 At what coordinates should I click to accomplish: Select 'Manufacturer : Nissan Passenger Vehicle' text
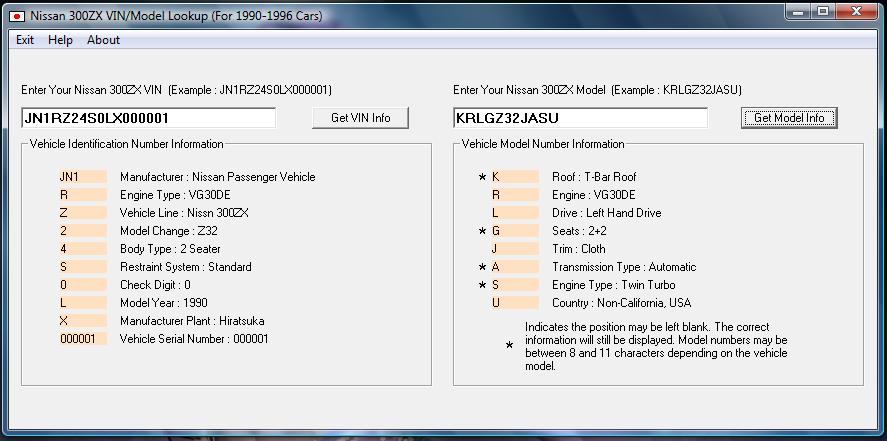pos(218,177)
